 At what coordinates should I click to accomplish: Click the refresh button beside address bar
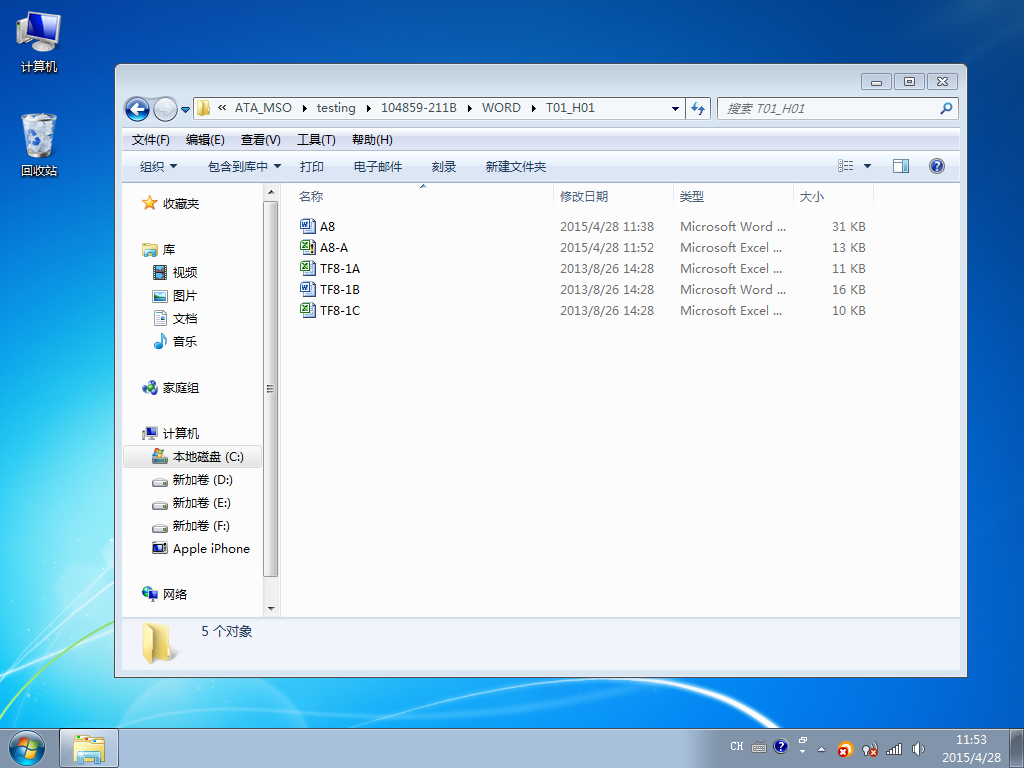698,108
